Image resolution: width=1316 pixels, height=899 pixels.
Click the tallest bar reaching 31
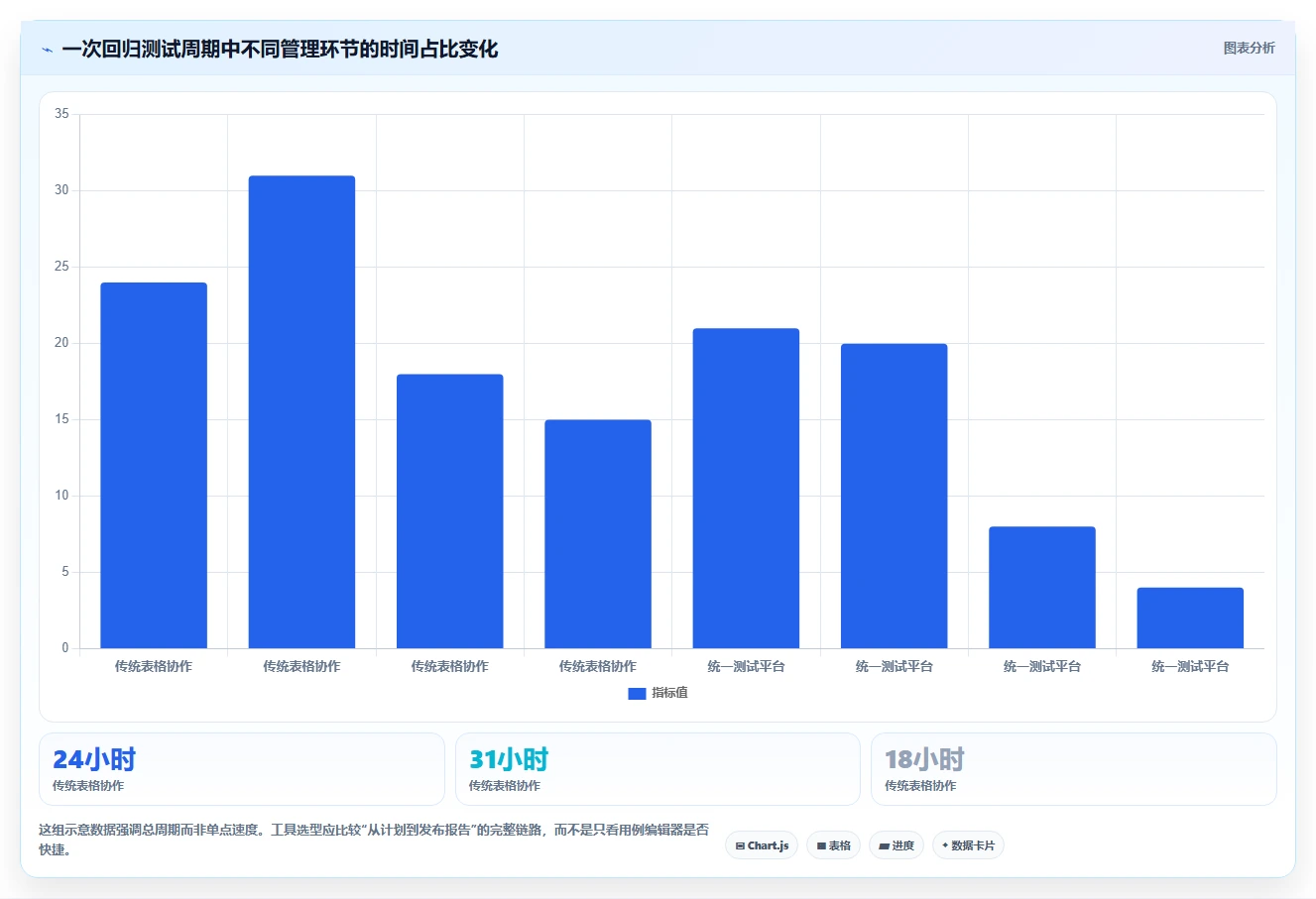(301, 412)
